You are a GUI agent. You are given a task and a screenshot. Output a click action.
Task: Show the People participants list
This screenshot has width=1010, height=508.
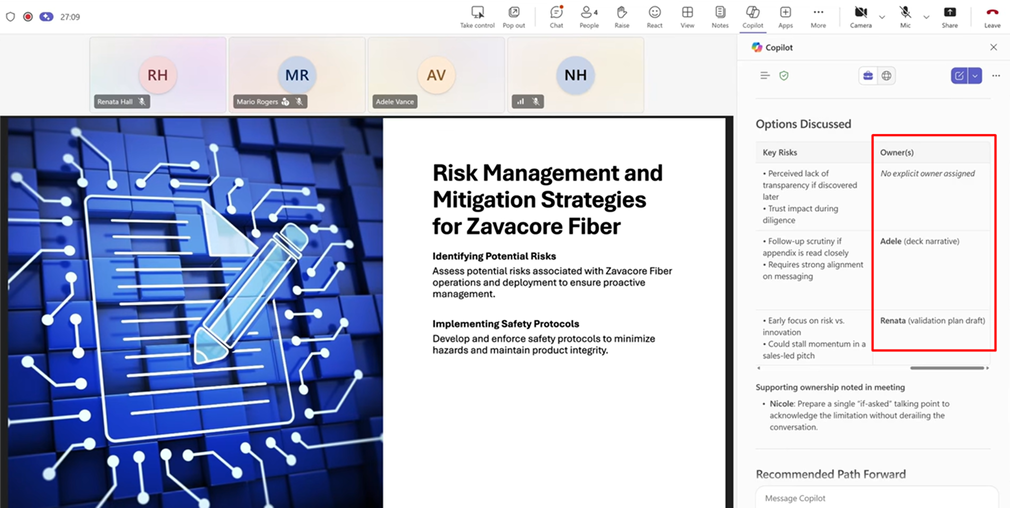(x=589, y=15)
